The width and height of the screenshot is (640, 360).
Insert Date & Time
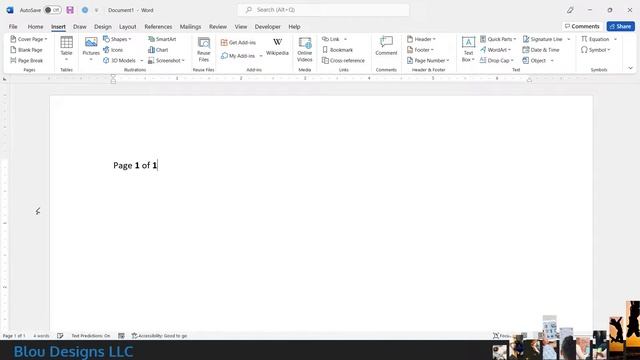pyautogui.click(x=541, y=50)
